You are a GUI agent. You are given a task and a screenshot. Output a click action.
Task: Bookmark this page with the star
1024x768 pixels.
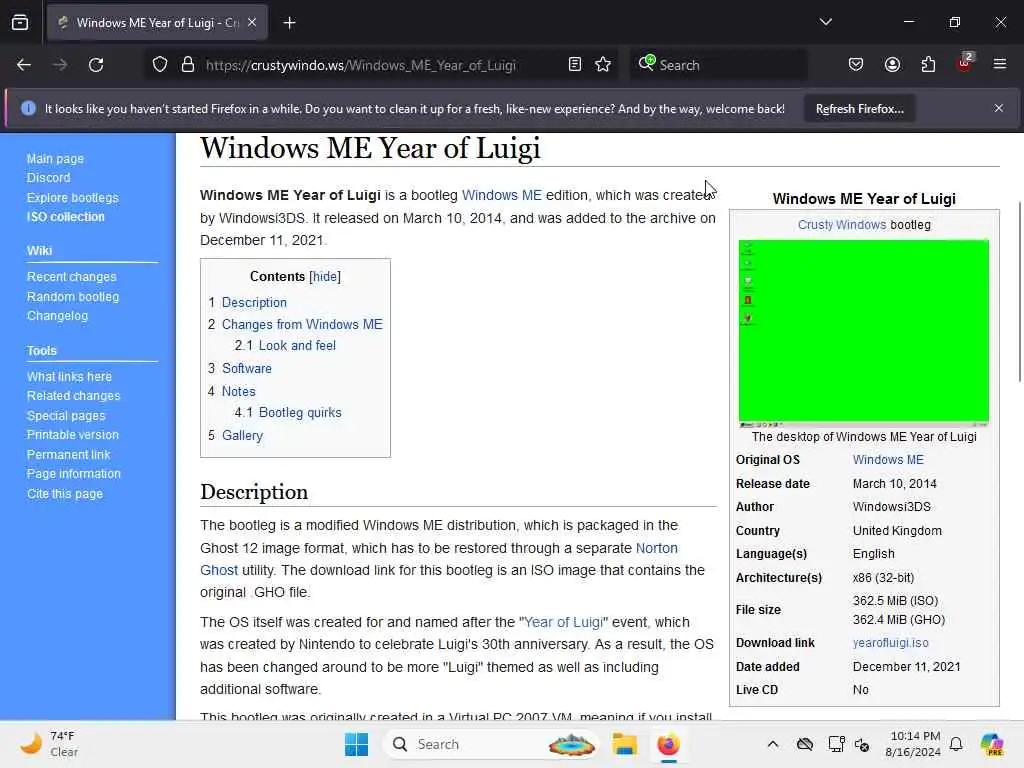click(x=603, y=64)
